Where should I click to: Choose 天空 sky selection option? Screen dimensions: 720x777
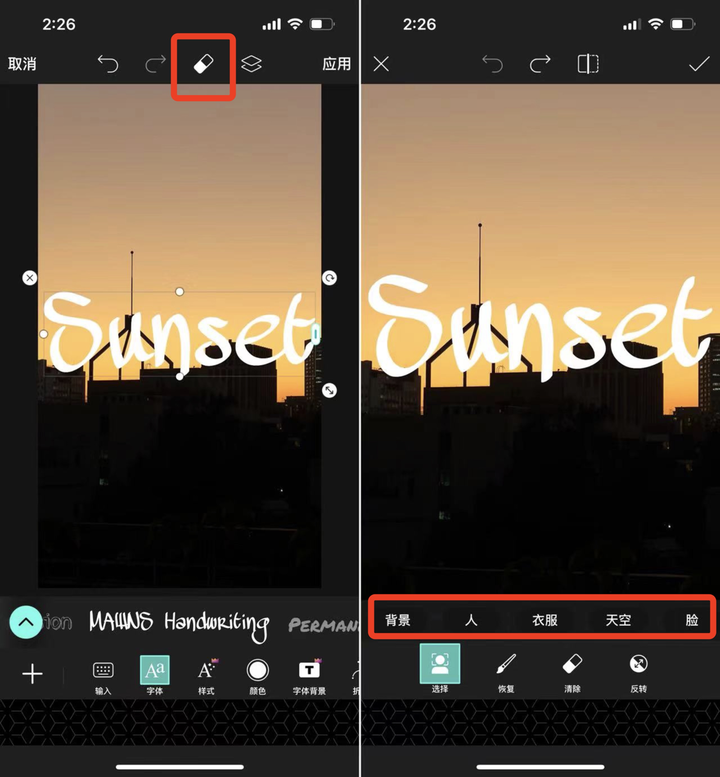coord(618,620)
